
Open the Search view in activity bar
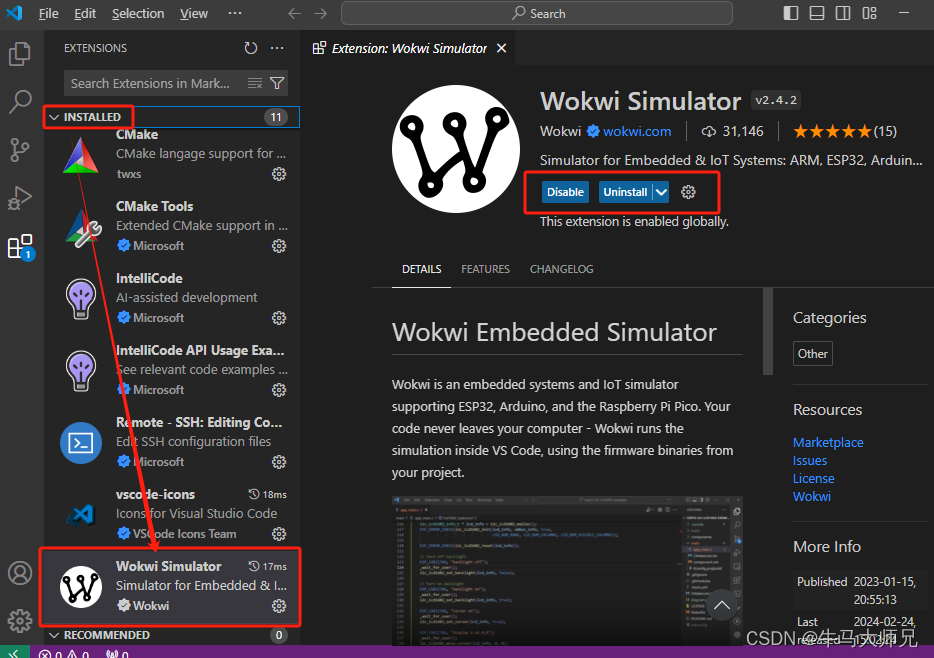point(20,102)
